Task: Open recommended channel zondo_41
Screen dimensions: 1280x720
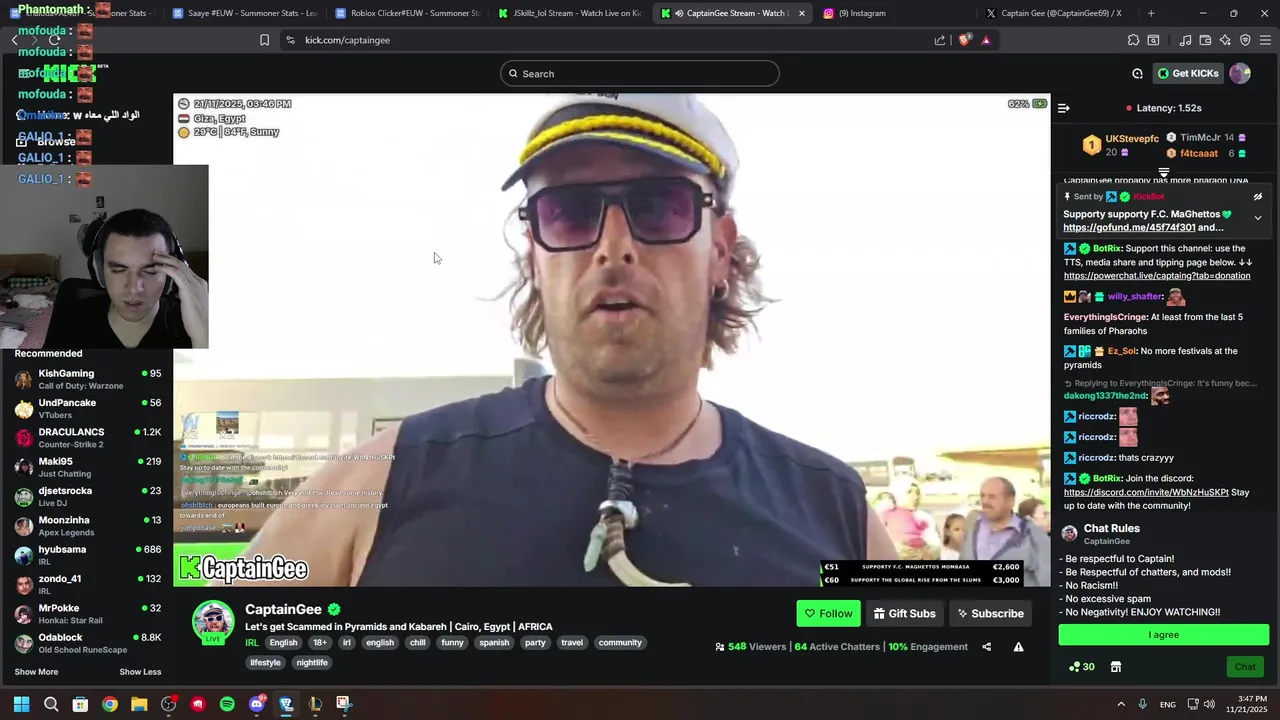Action: [x=88, y=585]
